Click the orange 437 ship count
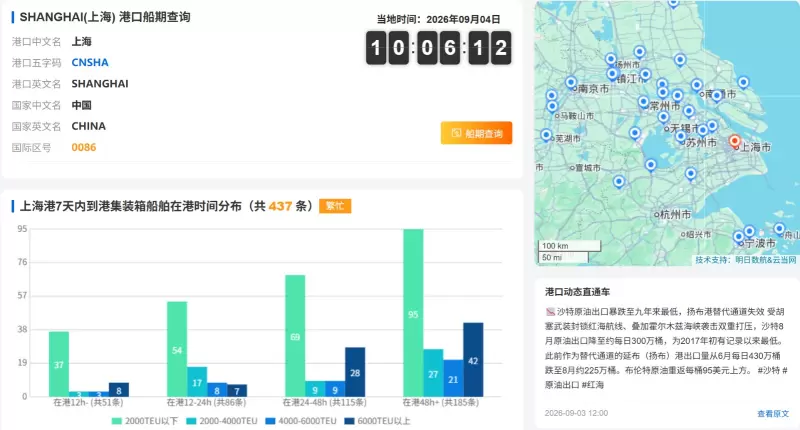Image resolution: width=800 pixels, height=430 pixels. point(280,206)
